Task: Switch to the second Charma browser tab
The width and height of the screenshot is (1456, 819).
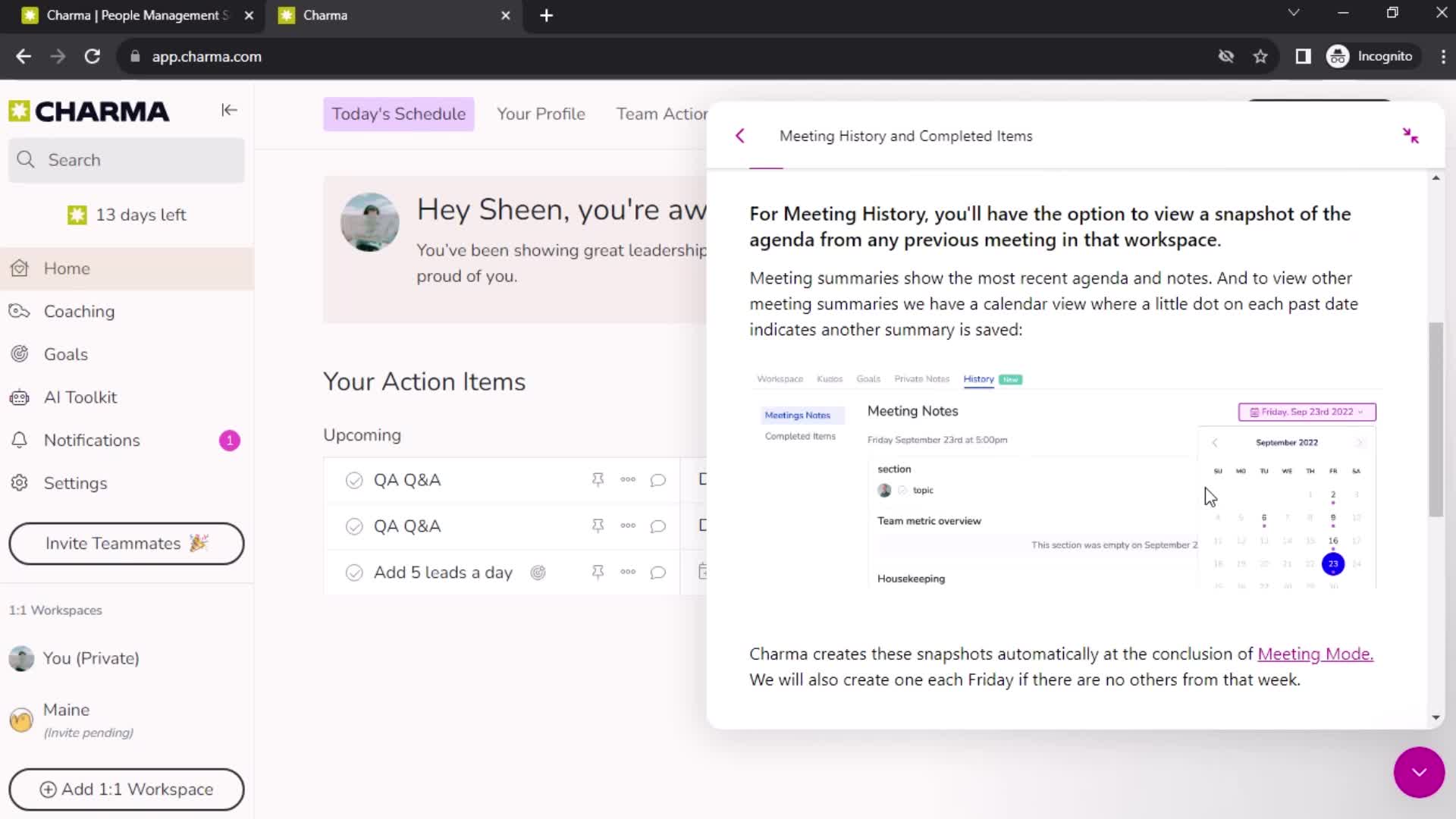Action: [x=394, y=15]
